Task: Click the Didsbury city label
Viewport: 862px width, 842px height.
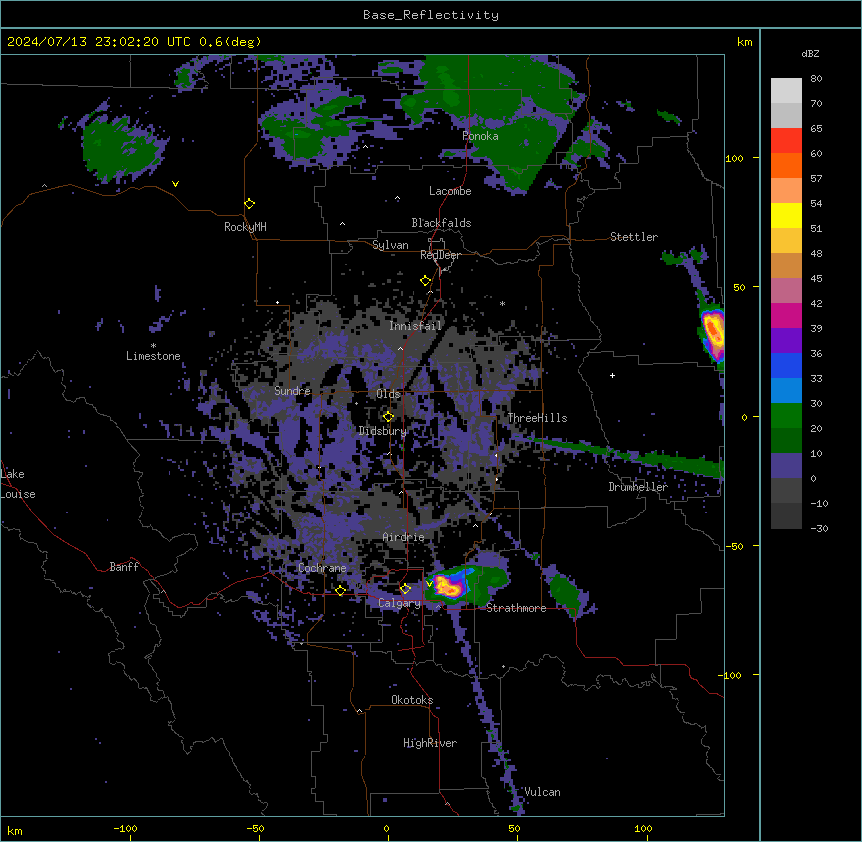Action: (382, 431)
